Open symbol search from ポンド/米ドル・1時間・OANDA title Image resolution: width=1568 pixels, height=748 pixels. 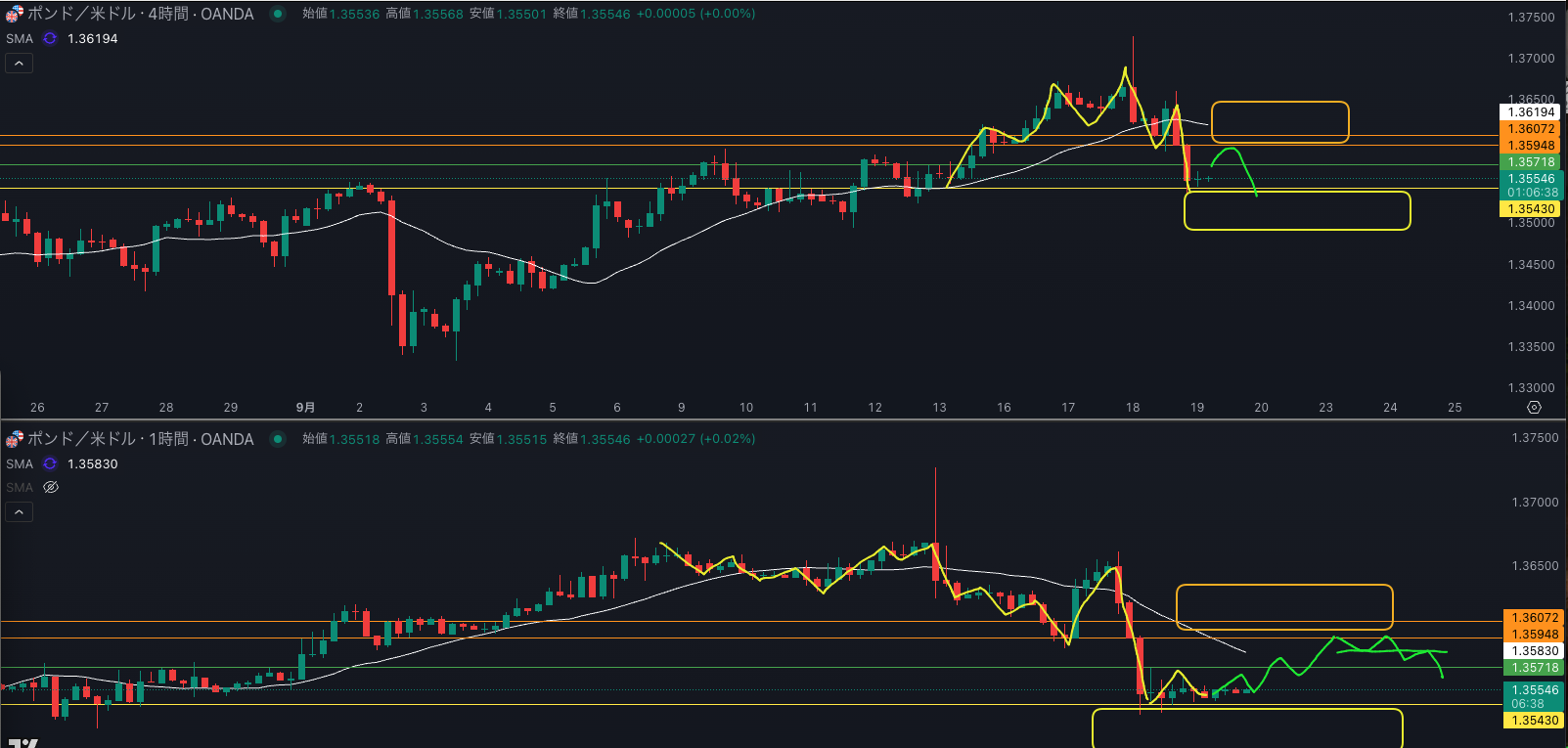(x=140, y=439)
